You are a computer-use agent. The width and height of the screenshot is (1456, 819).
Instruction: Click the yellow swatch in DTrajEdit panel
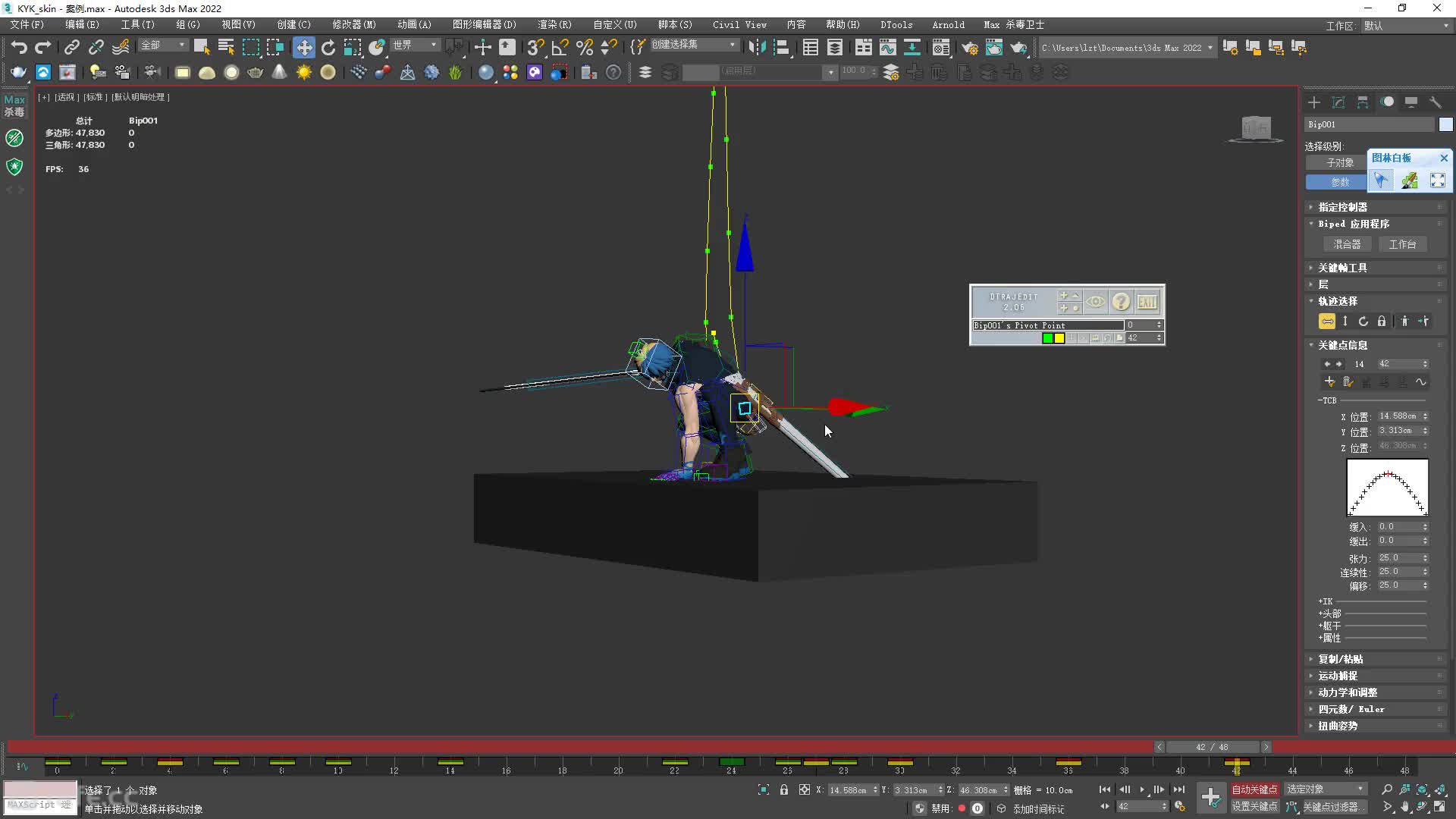[1059, 338]
